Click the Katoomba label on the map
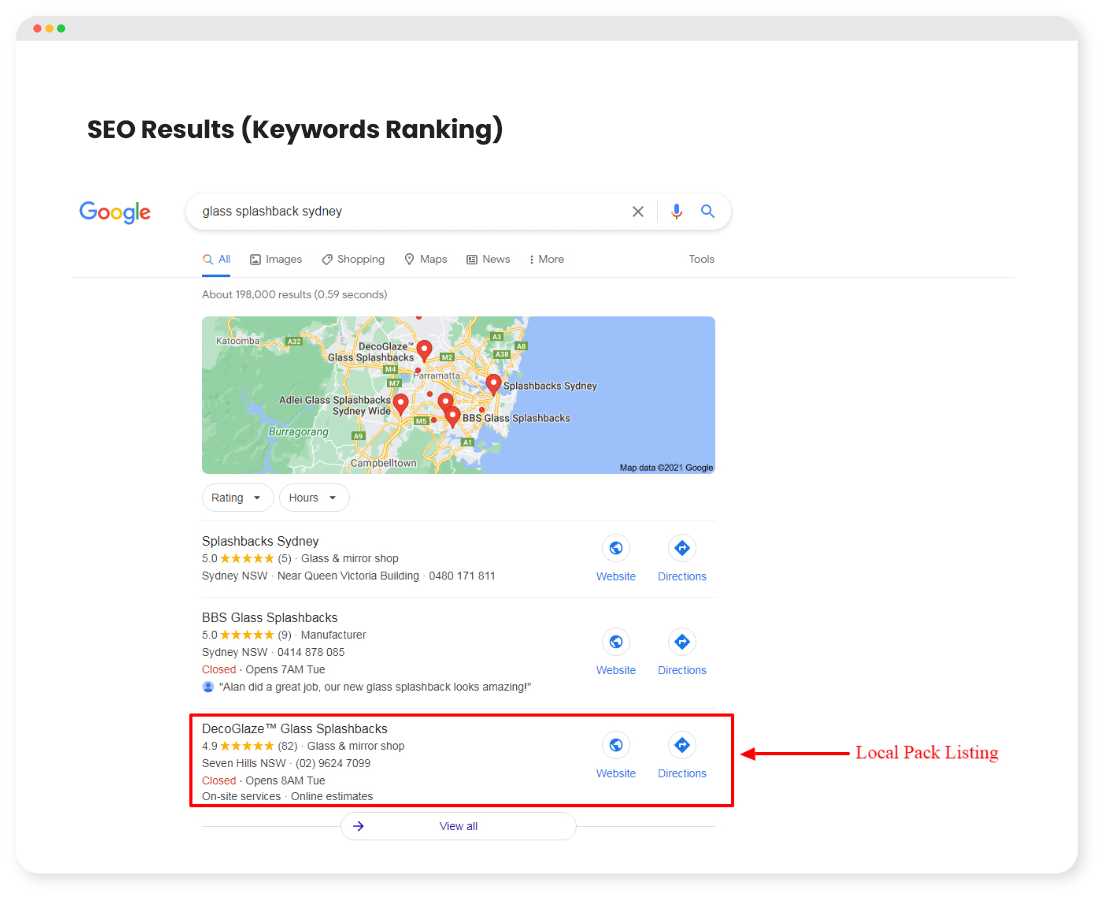The image size is (1104, 900). click(x=237, y=341)
